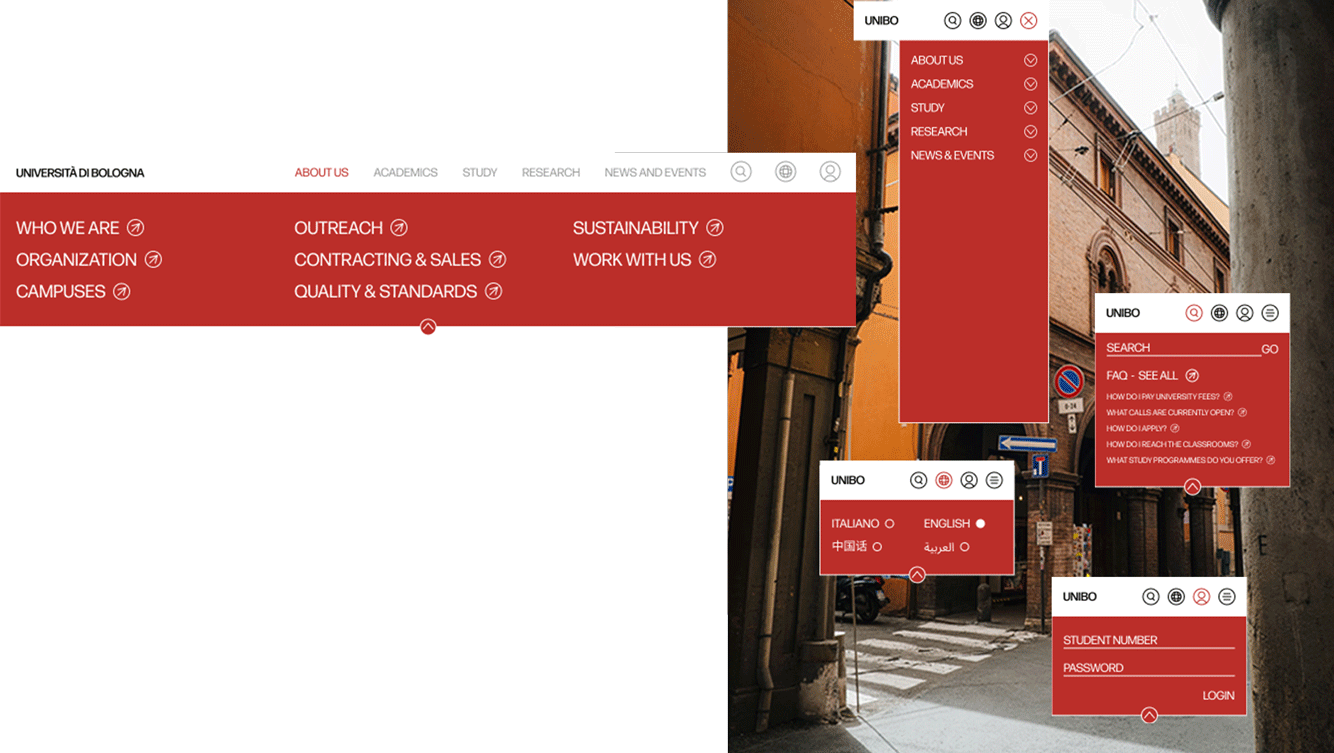
Task: Expand NEWS & EVENTS in the mobile menu
Action: (1031, 155)
